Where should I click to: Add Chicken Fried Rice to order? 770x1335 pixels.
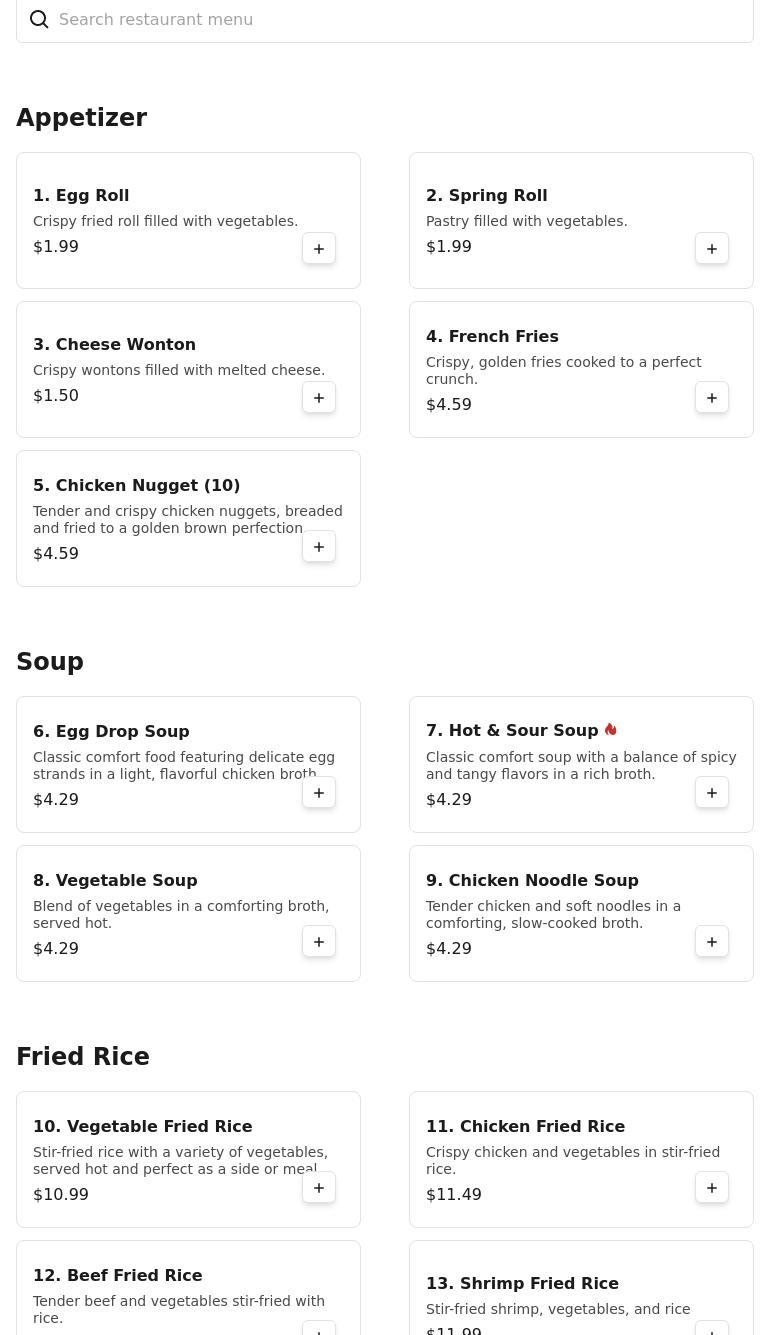tap(712, 1188)
